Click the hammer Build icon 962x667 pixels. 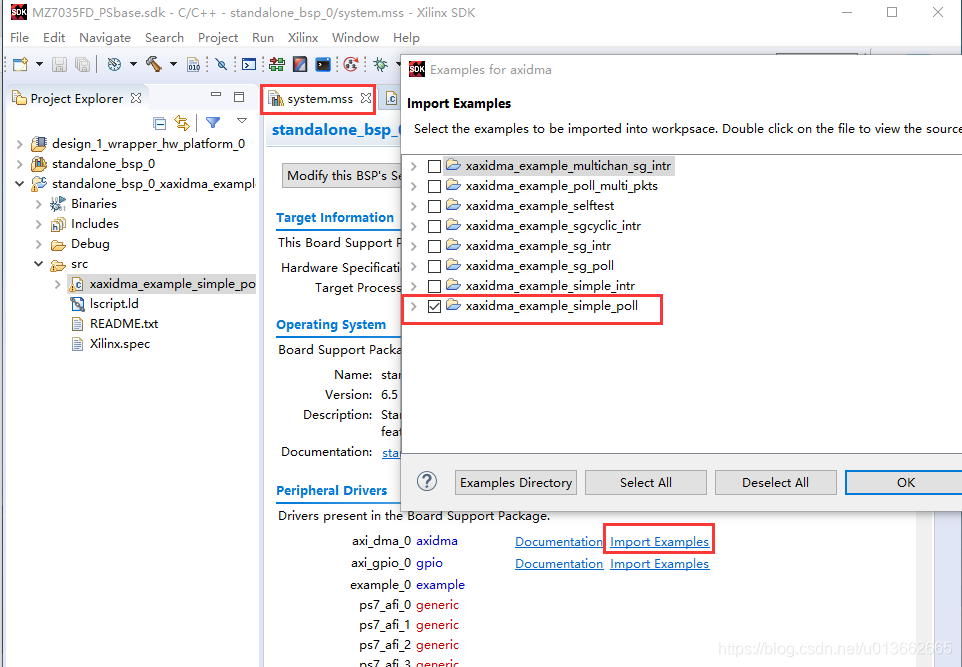(x=153, y=64)
